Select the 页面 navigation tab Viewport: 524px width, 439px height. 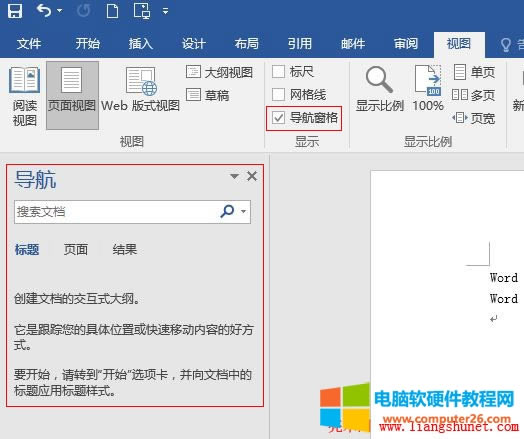76,250
